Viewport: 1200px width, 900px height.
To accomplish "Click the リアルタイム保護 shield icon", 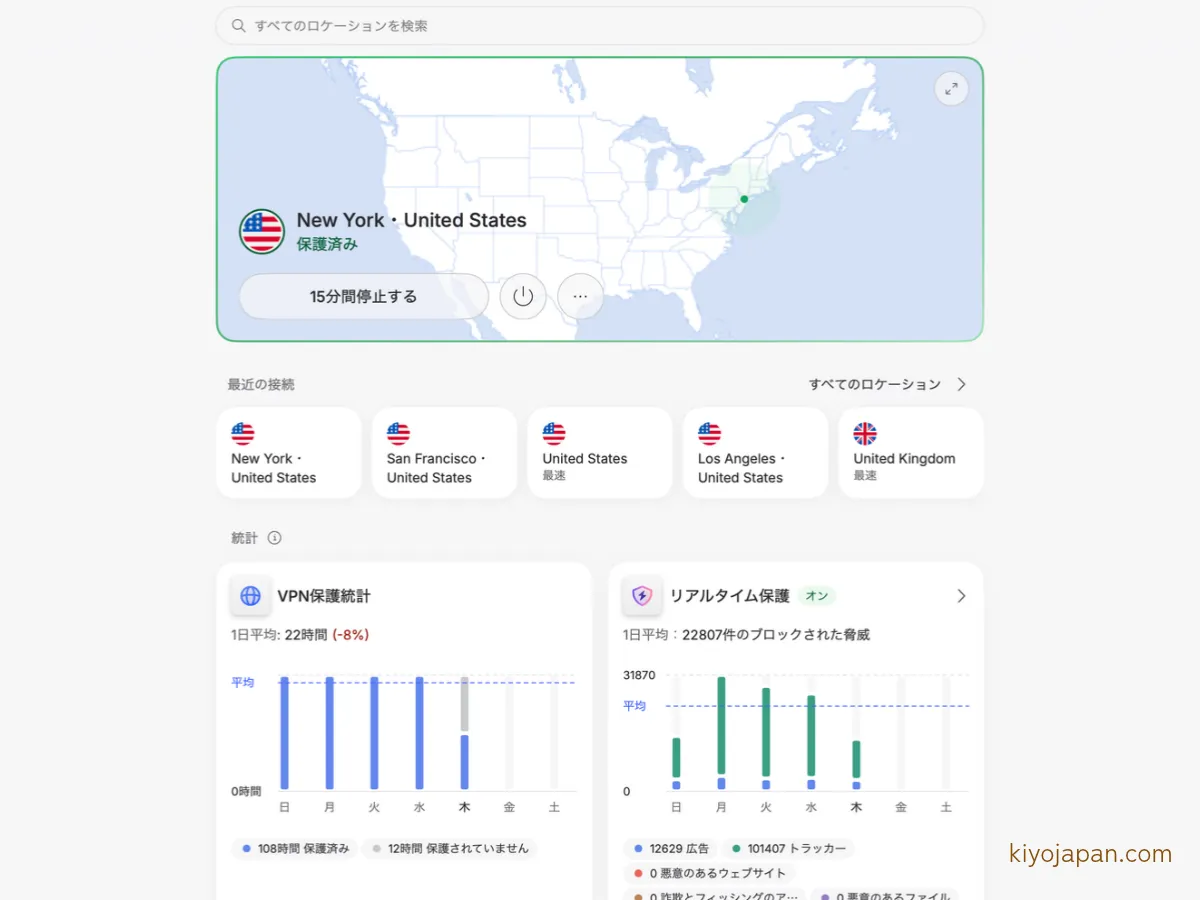I will tap(642, 596).
